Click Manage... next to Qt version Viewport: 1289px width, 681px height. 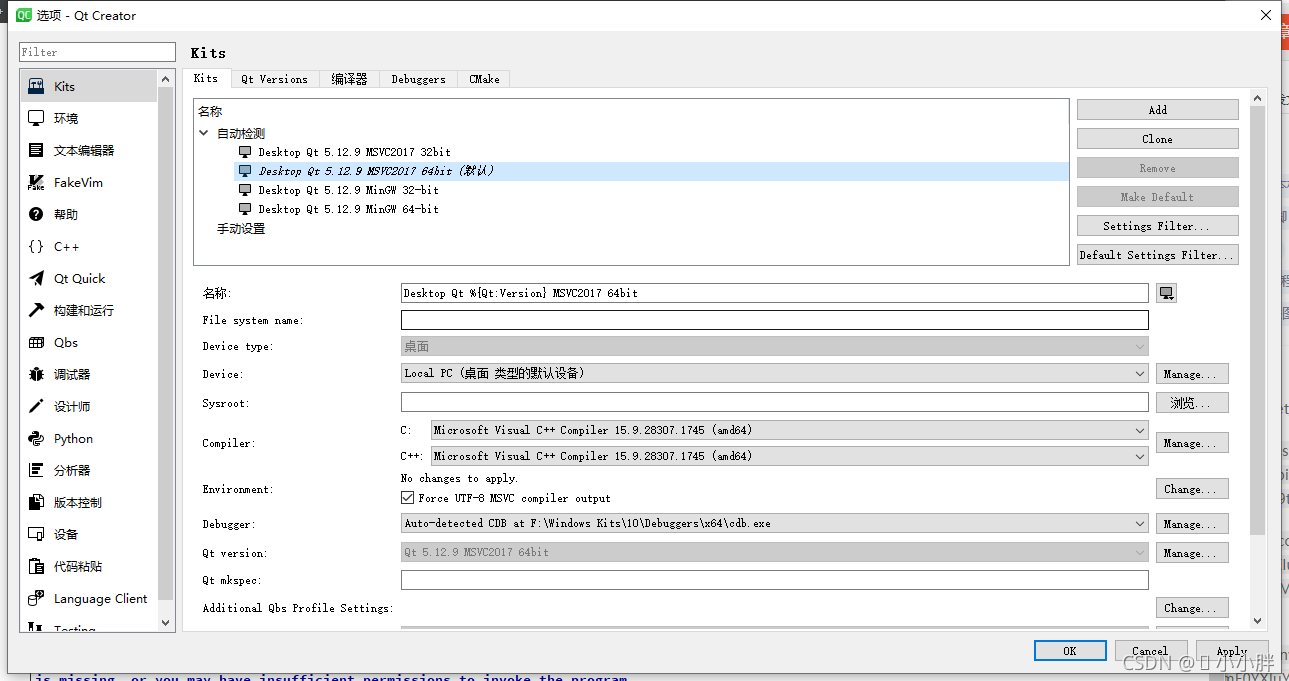pyautogui.click(x=1192, y=553)
